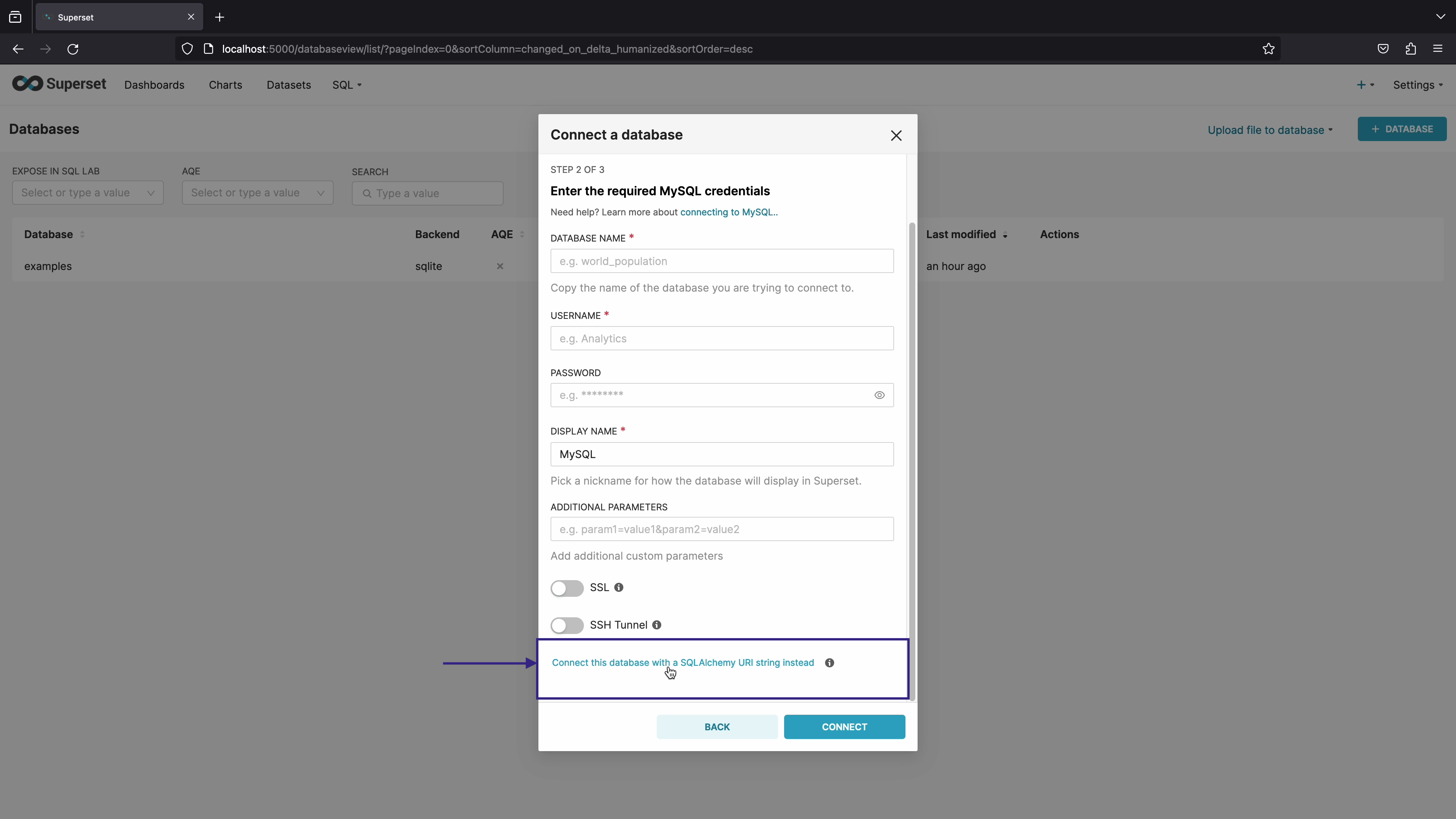
Task: Open the connecting to MySQL help link
Action: coord(728,212)
